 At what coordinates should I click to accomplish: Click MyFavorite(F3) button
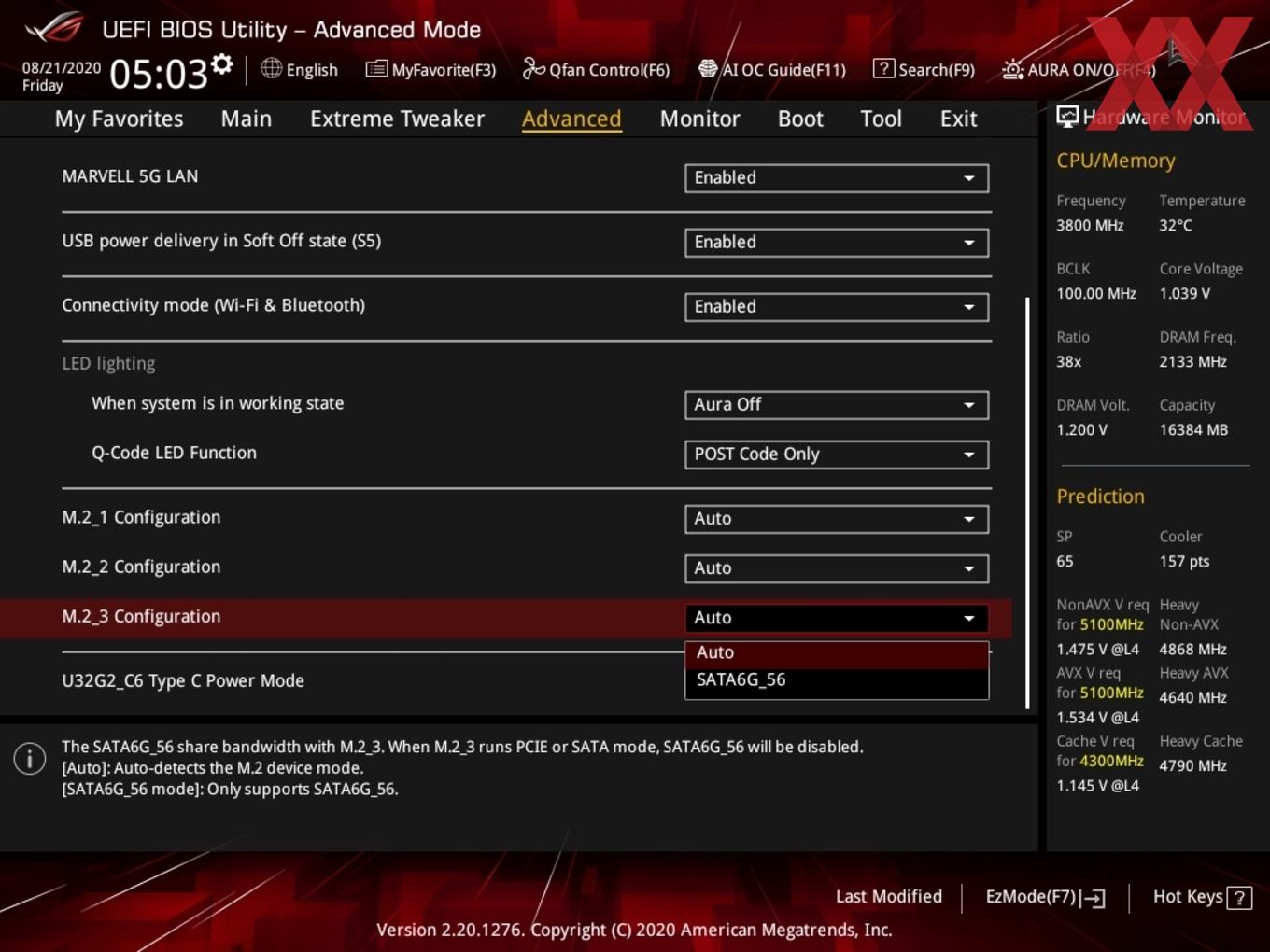pos(430,69)
